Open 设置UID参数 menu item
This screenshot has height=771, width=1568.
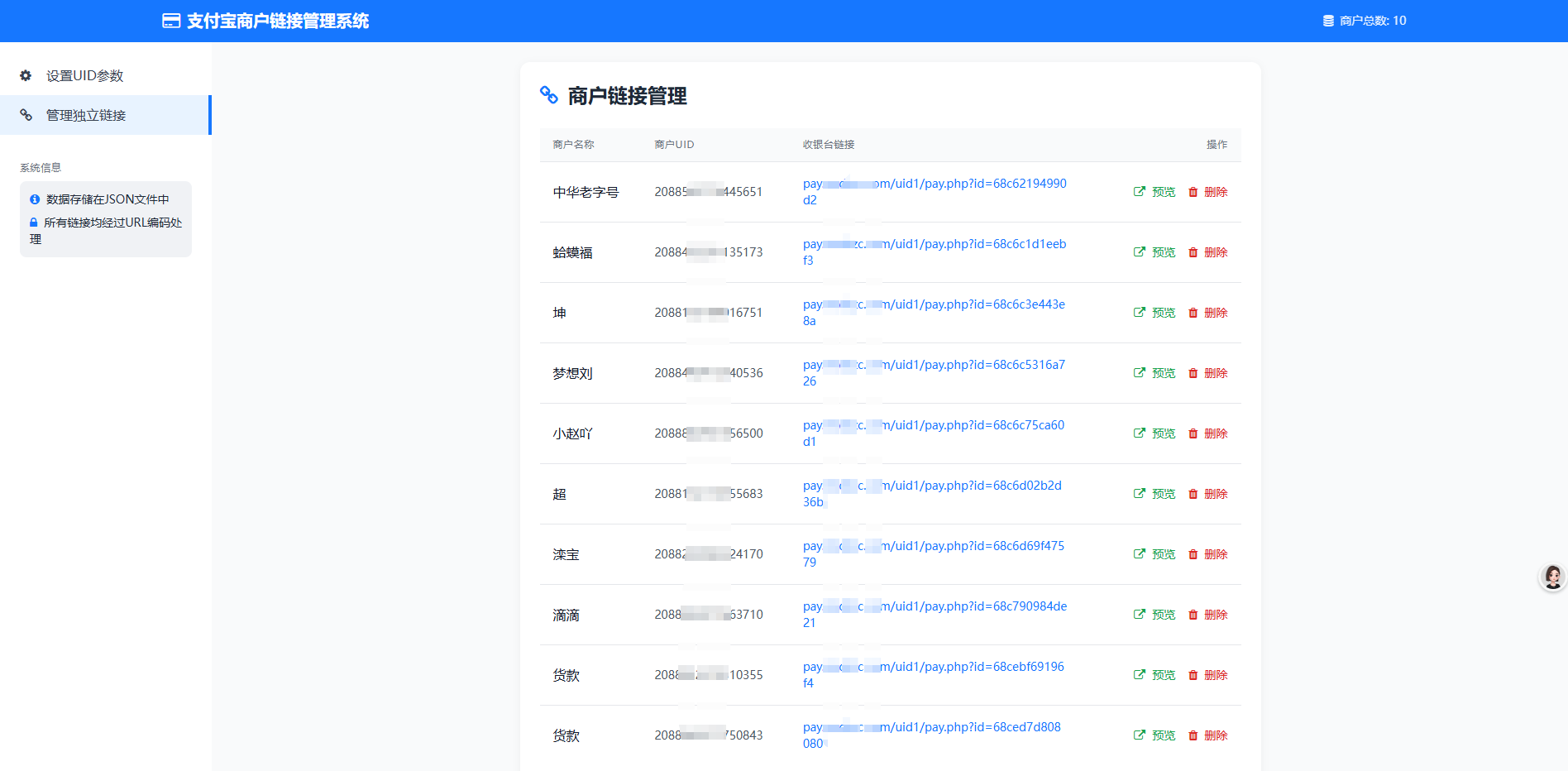pos(84,75)
